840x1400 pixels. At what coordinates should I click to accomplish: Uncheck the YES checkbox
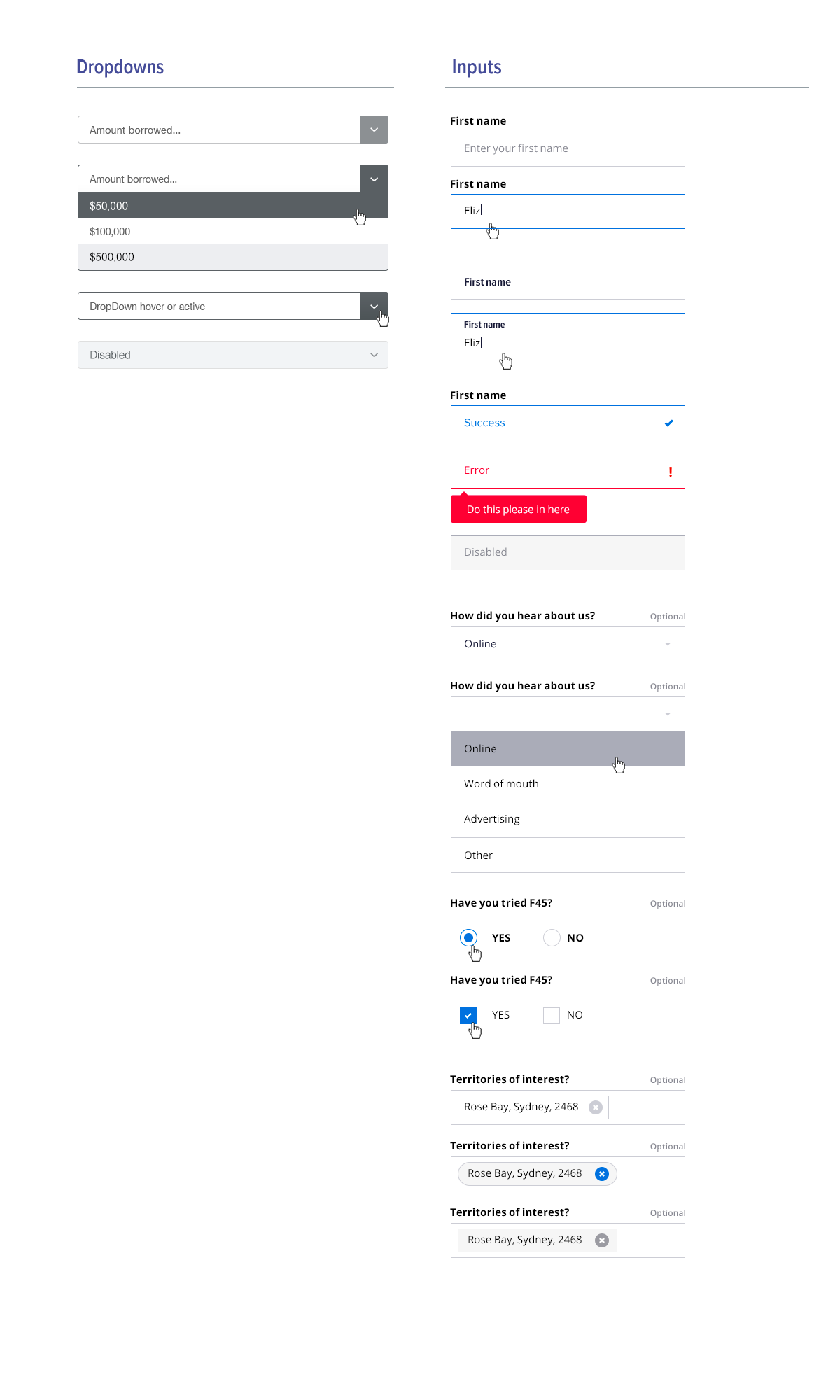click(468, 1015)
